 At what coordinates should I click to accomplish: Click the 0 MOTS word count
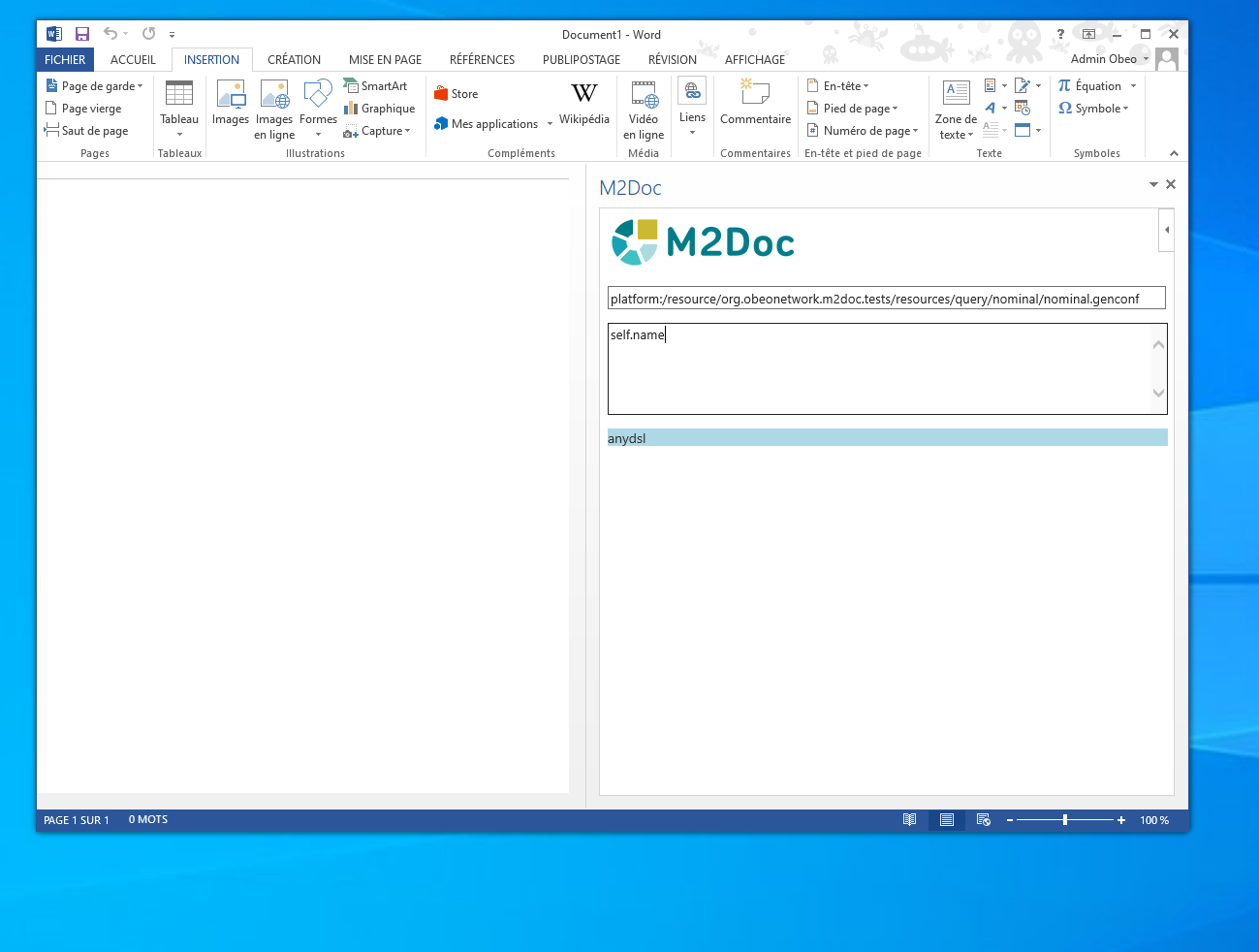click(148, 820)
